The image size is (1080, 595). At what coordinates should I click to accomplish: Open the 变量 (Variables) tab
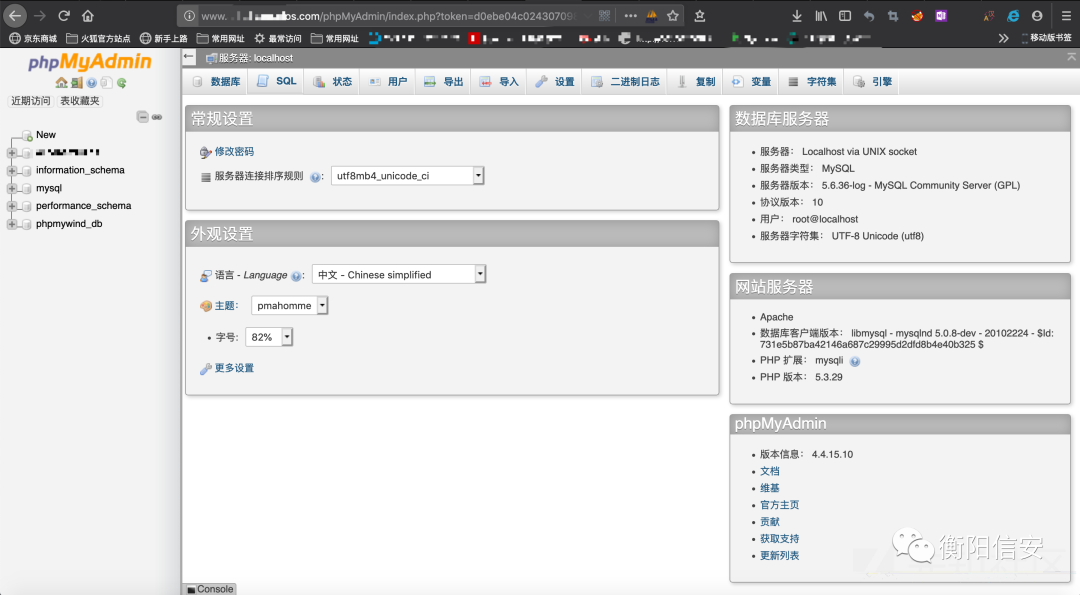[751, 81]
